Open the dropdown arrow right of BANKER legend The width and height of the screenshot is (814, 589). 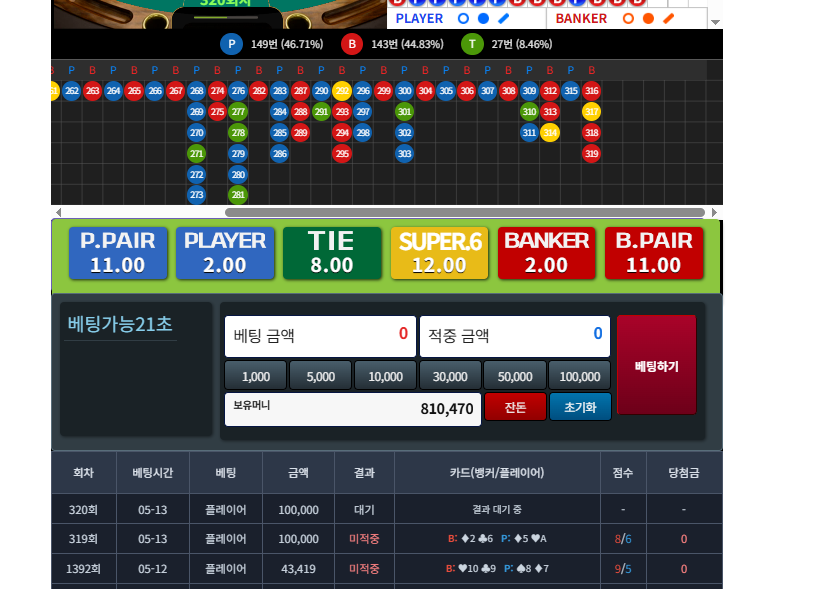point(715,22)
